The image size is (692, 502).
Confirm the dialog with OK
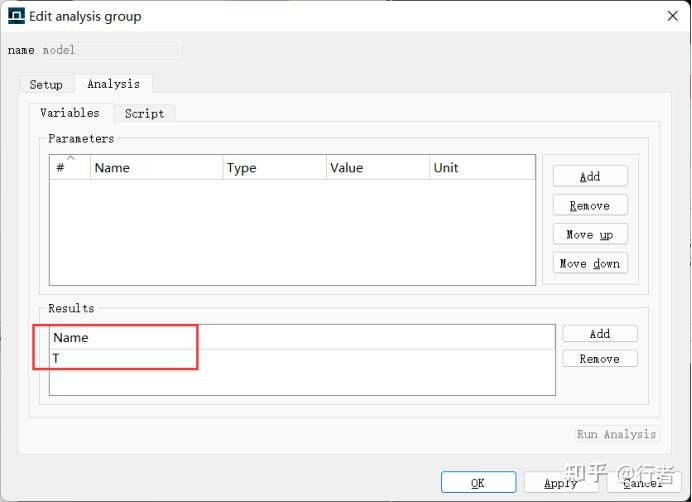[478, 483]
